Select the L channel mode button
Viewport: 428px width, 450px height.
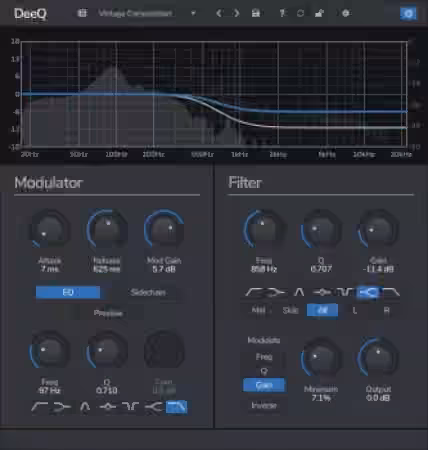(355, 310)
